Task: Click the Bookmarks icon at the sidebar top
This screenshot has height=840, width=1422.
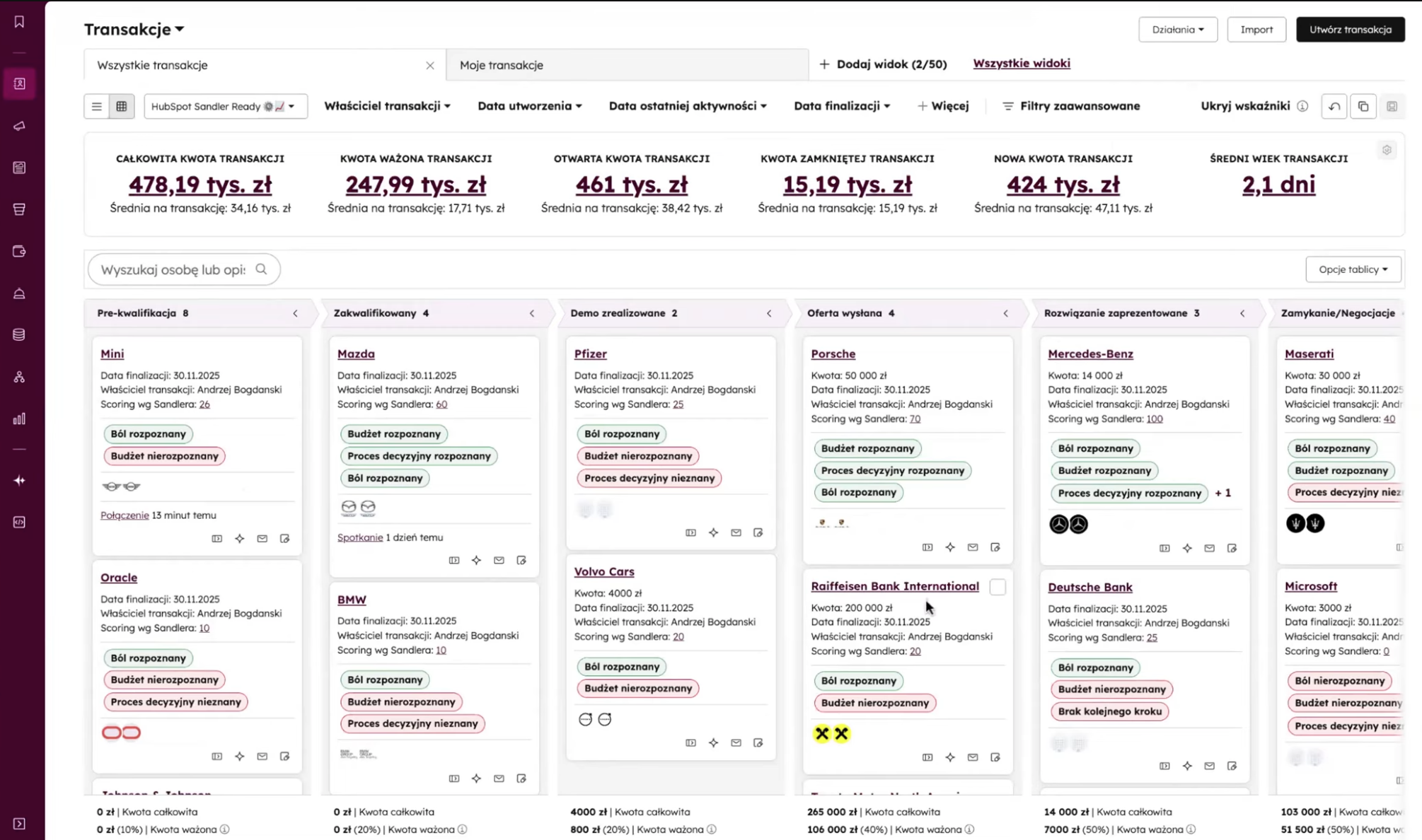Action: pos(19,21)
